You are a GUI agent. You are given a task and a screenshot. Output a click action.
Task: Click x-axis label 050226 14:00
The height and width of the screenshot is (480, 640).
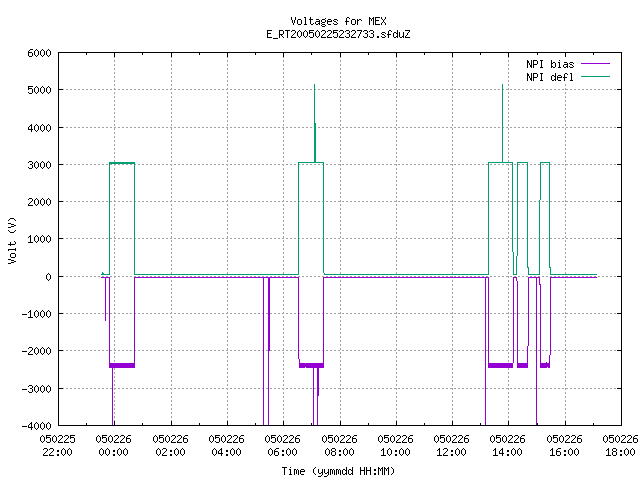507,445
